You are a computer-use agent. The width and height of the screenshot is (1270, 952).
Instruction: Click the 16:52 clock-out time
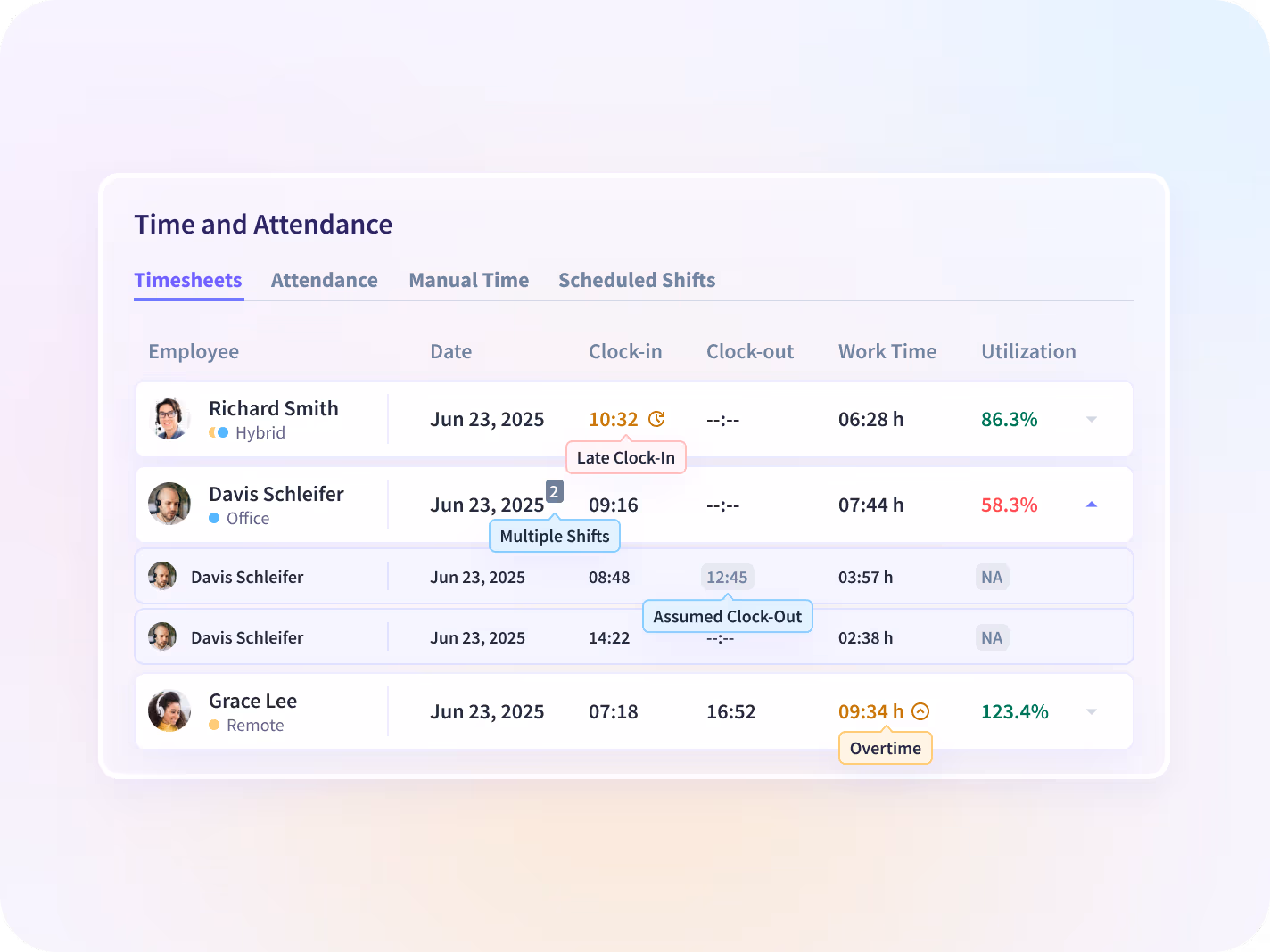click(x=731, y=711)
